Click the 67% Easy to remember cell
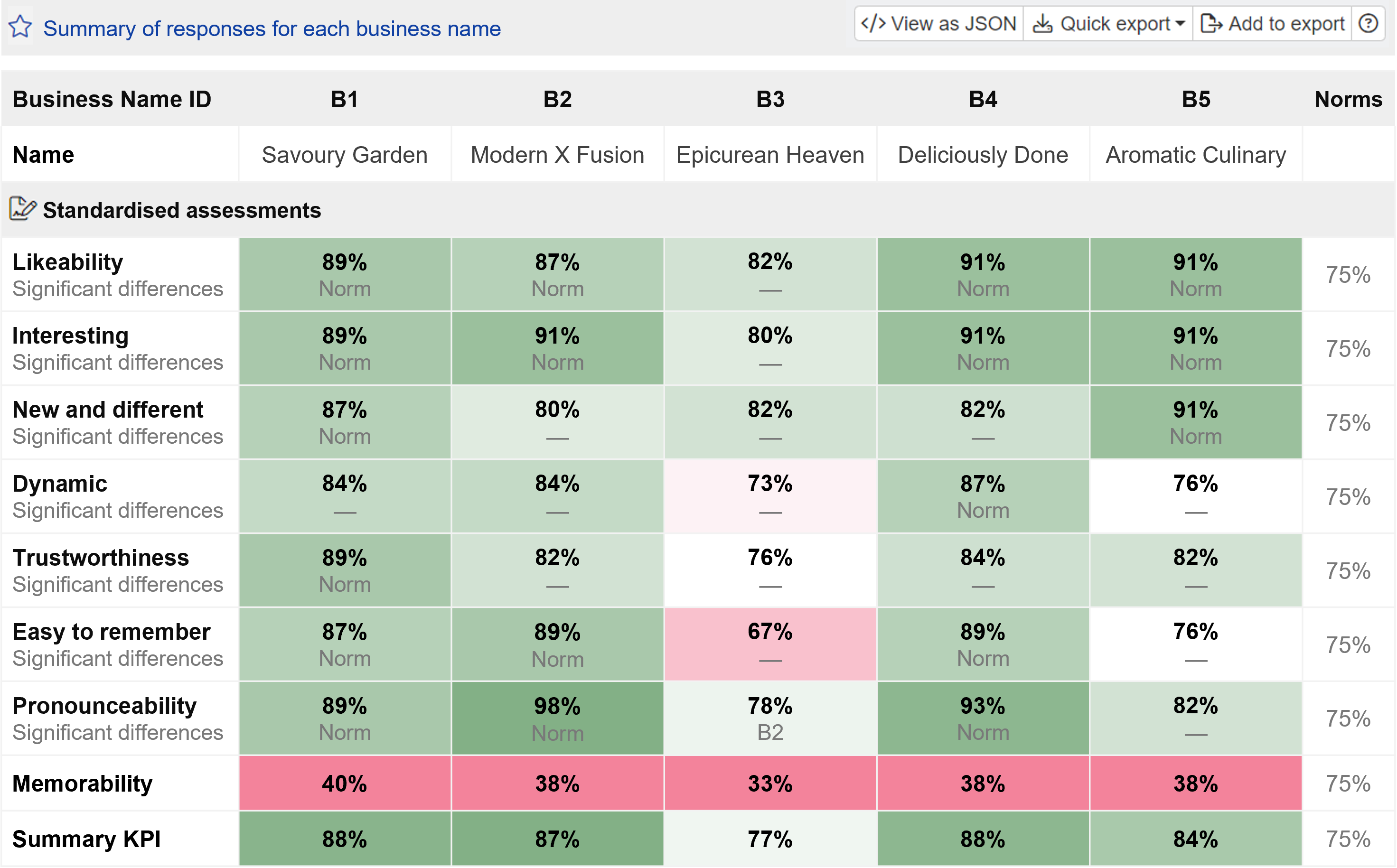Screen dimensions: 1397x868 coord(770,644)
